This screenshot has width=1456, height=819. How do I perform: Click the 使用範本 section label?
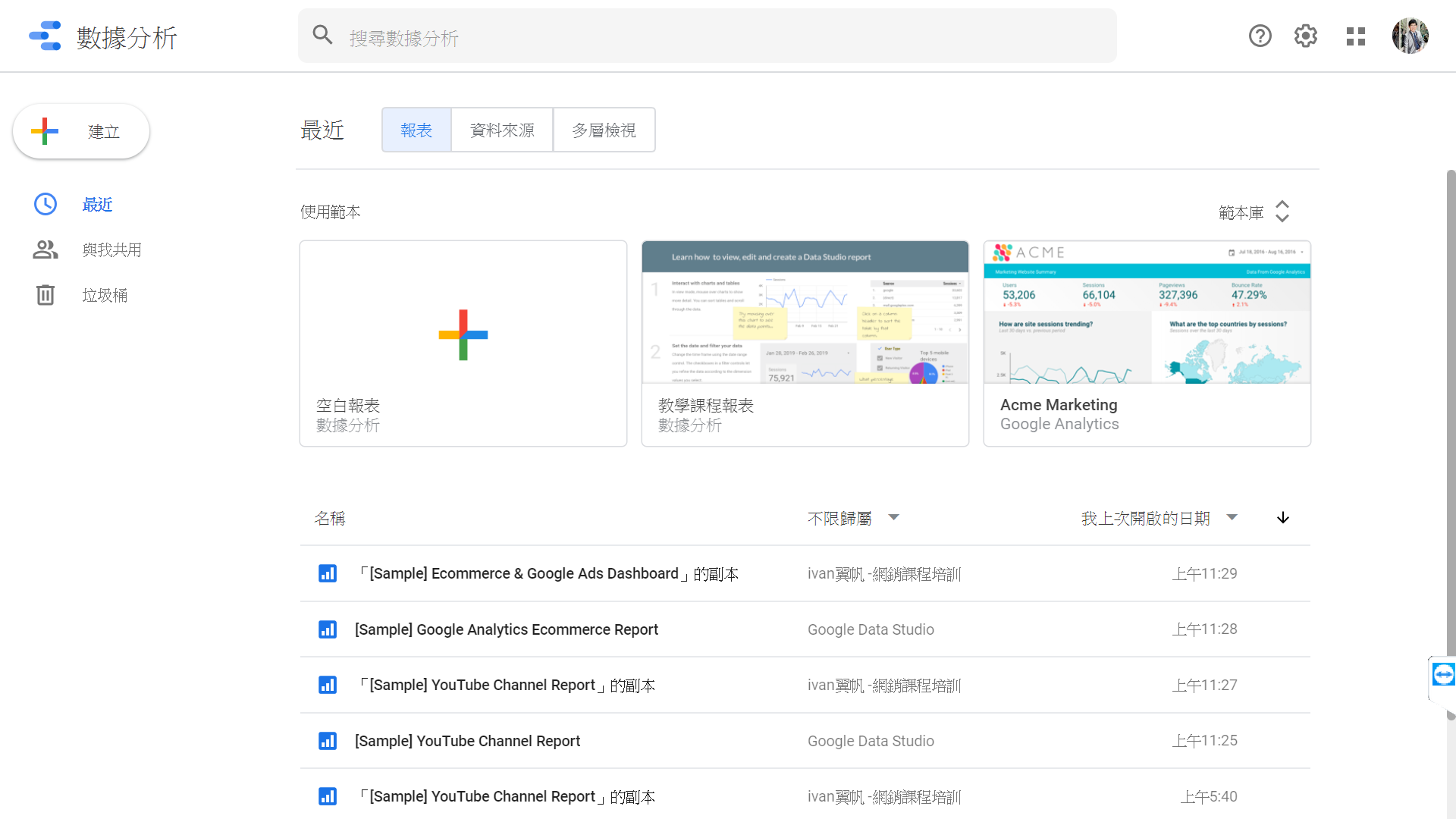click(331, 212)
